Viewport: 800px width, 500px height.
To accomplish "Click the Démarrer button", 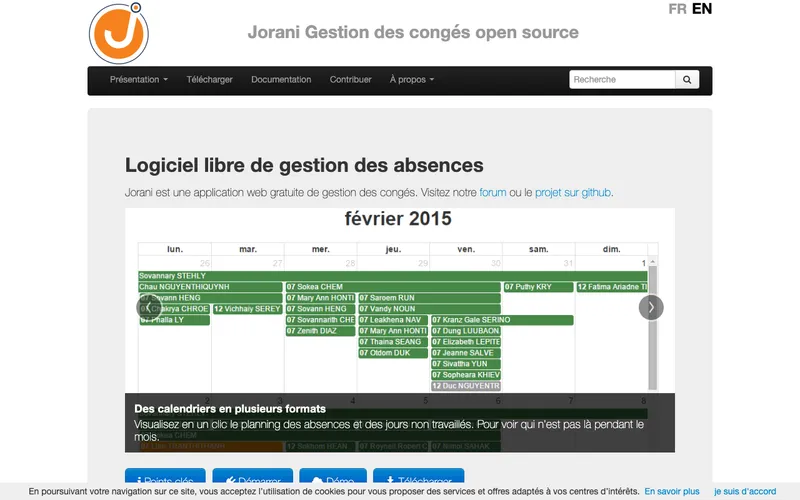I will pyautogui.click(x=253, y=477).
